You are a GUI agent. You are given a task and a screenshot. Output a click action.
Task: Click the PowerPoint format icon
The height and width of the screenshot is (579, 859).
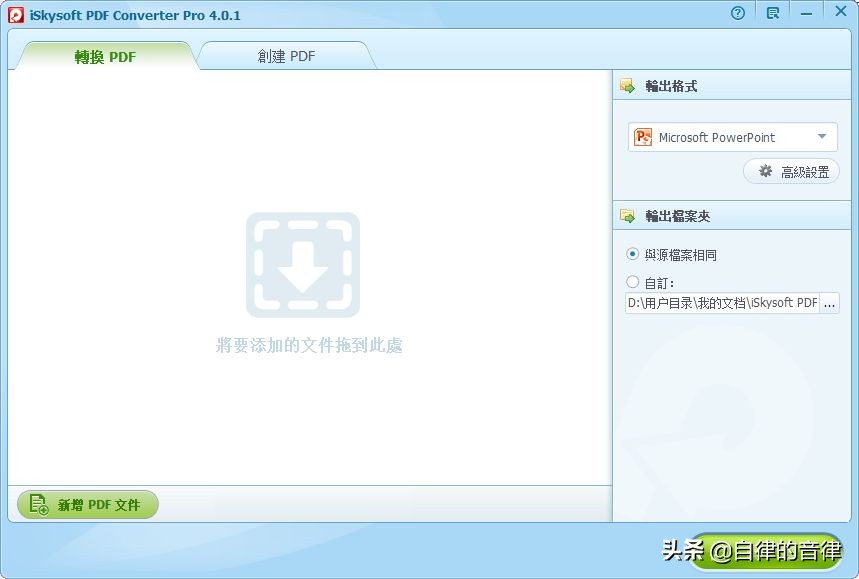click(643, 137)
